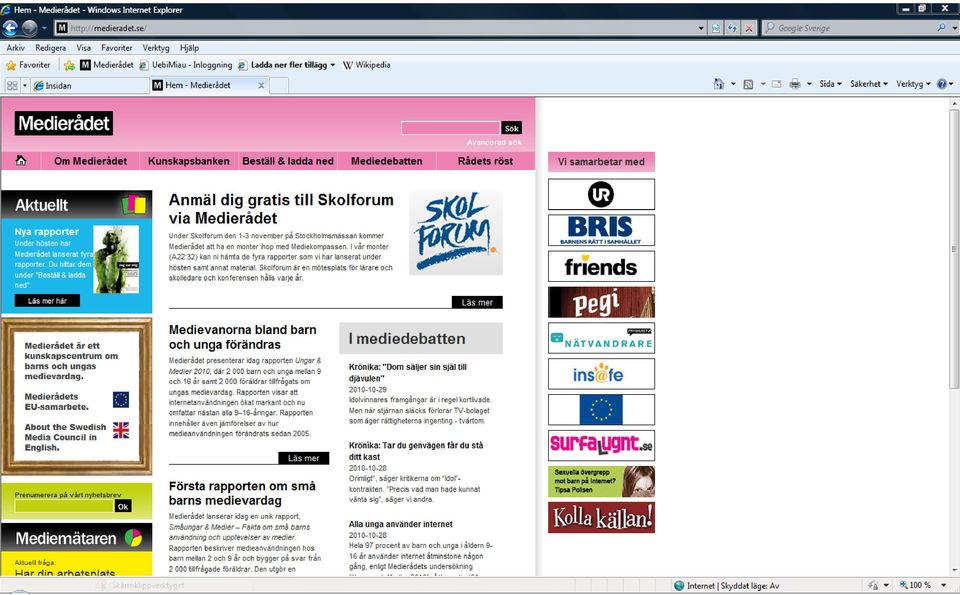The height and width of the screenshot is (595, 960).
Task: Stop loading with the red X icon
Action: click(x=749, y=28)
